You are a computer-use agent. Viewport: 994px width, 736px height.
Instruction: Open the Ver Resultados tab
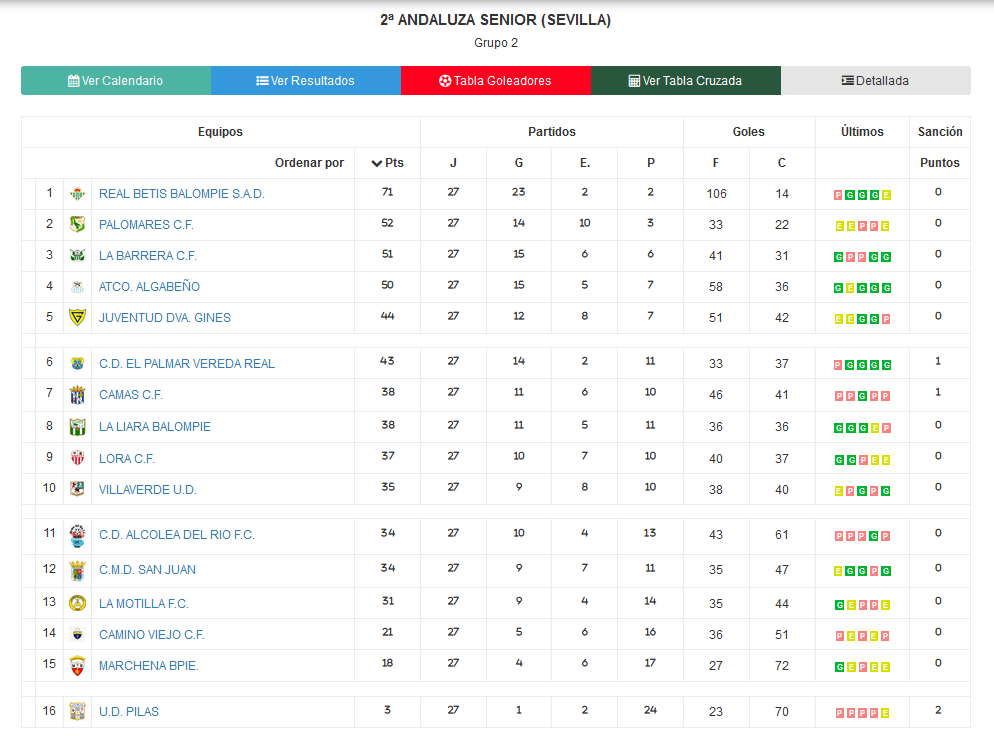click(x=306, y=81)
